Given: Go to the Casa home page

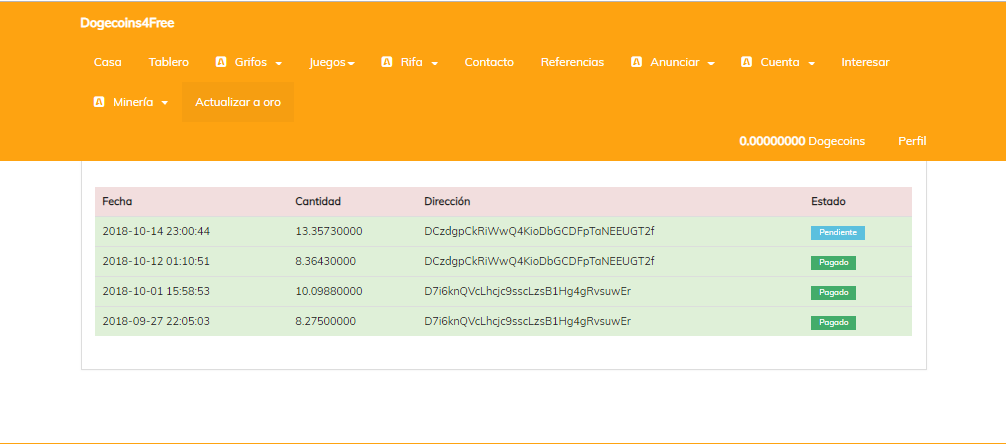Looking at the screenshot, I should [108, 62].
